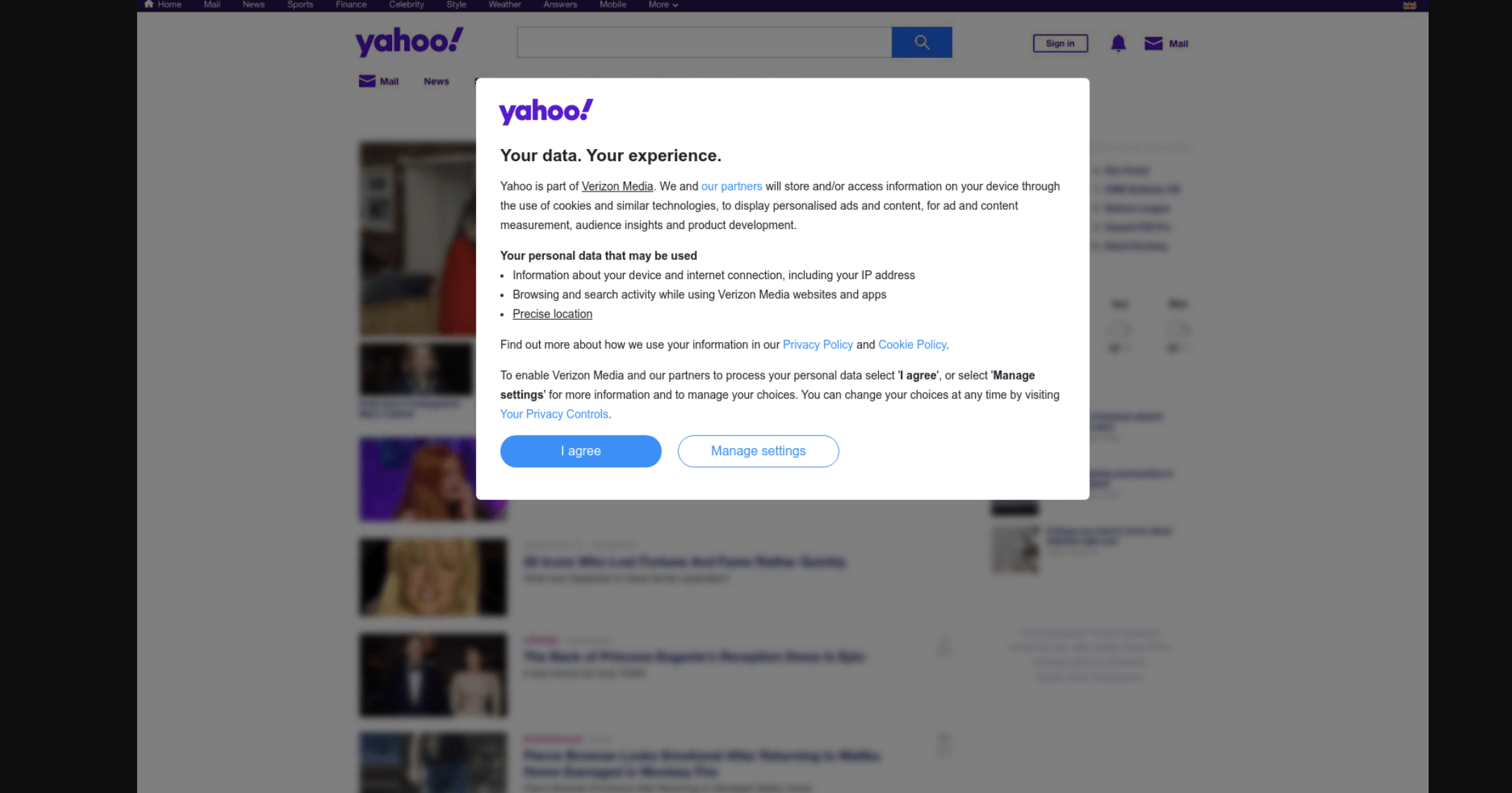Click the Yahoo Mail icon in header

(x=1154, y=43)
